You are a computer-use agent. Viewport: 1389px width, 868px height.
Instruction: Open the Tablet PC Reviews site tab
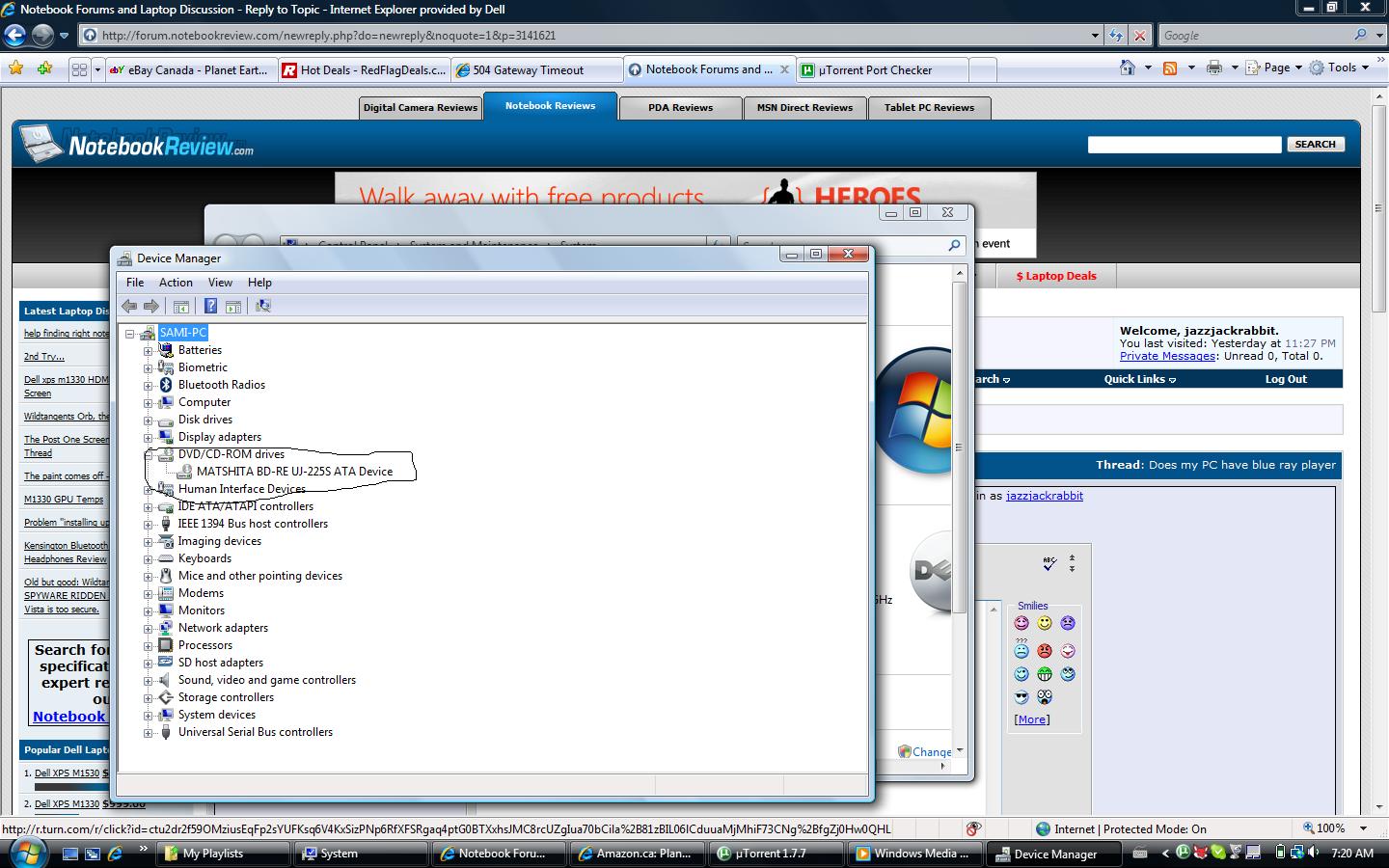click(929, 107)
